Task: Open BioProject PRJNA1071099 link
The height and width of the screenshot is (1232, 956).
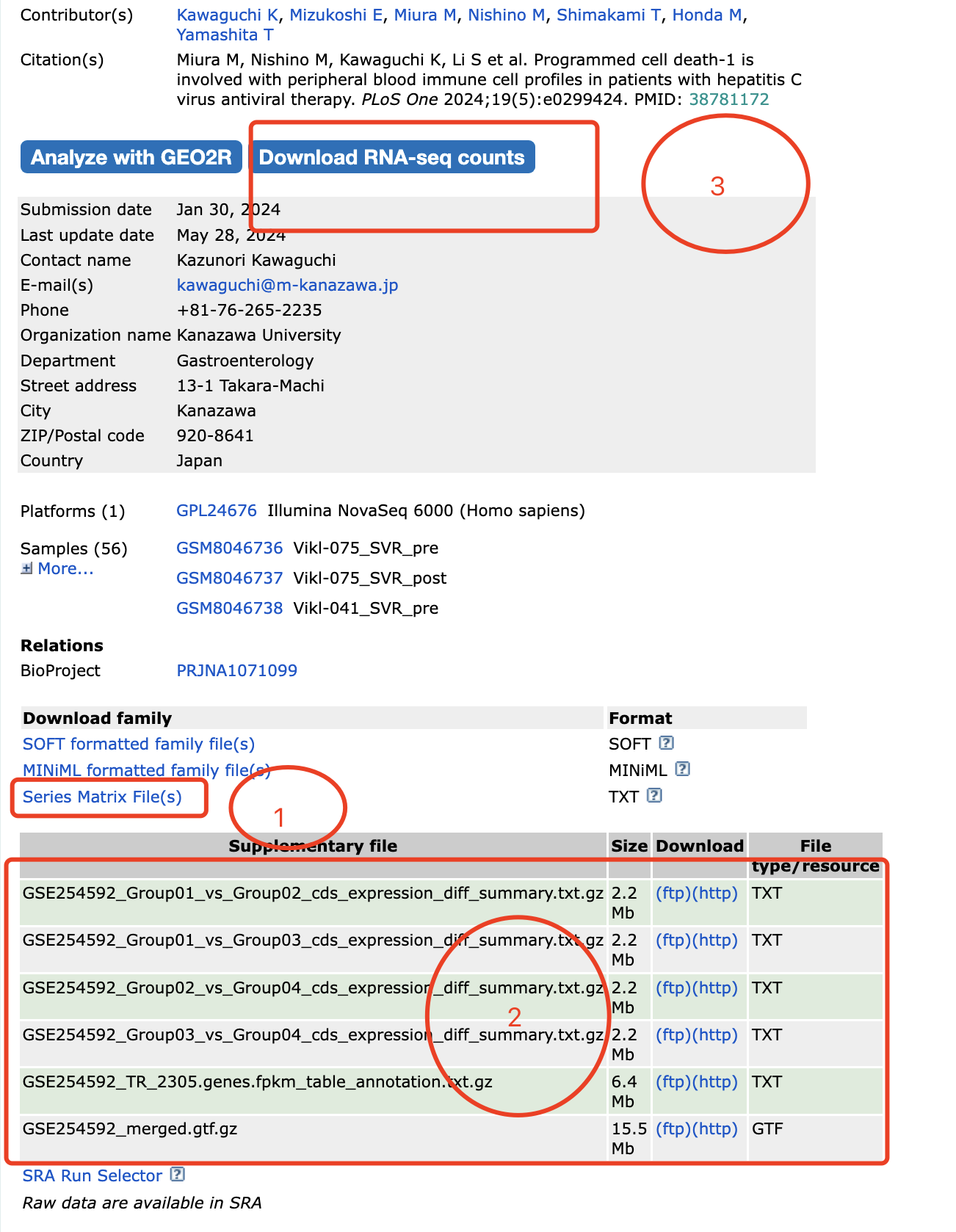Action: click(237, 670)
